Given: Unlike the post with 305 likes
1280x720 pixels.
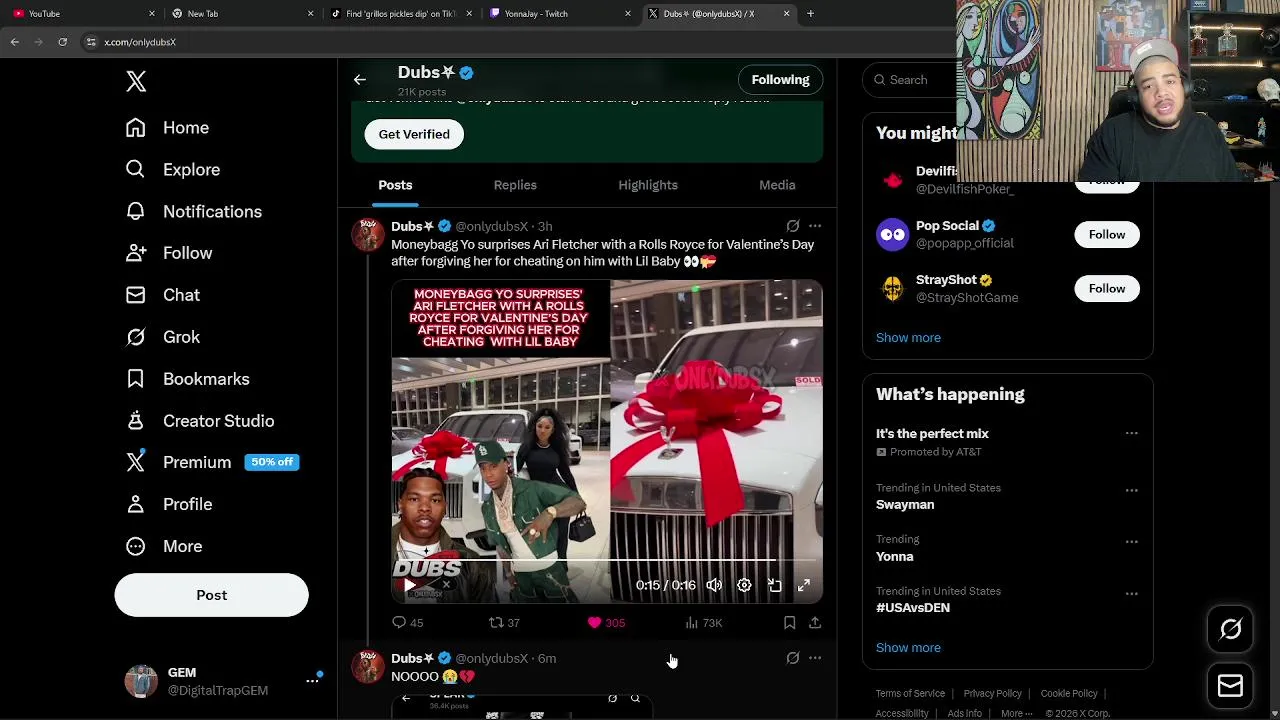Looking at the screenshot, I should pyautogui.click(x=606, y=623).
